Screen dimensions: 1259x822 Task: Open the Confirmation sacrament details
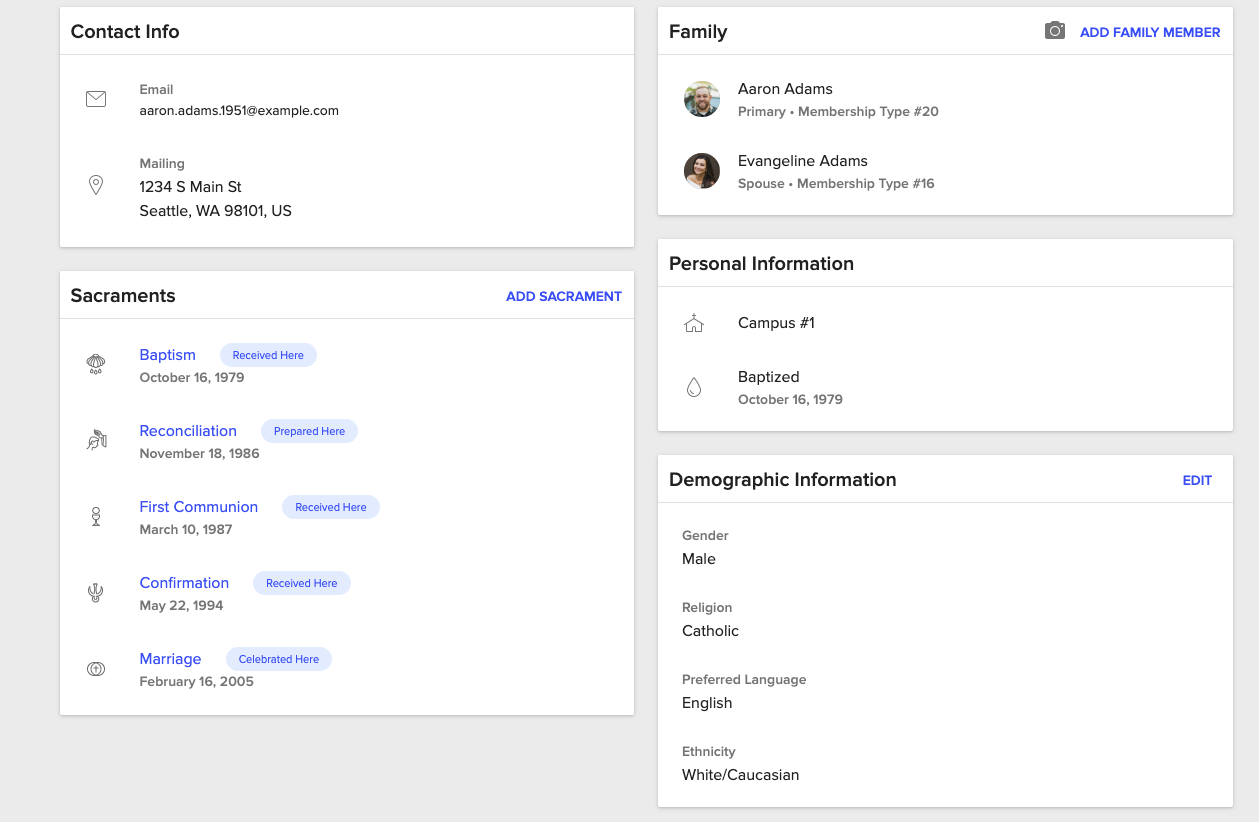tap(184, 582)
